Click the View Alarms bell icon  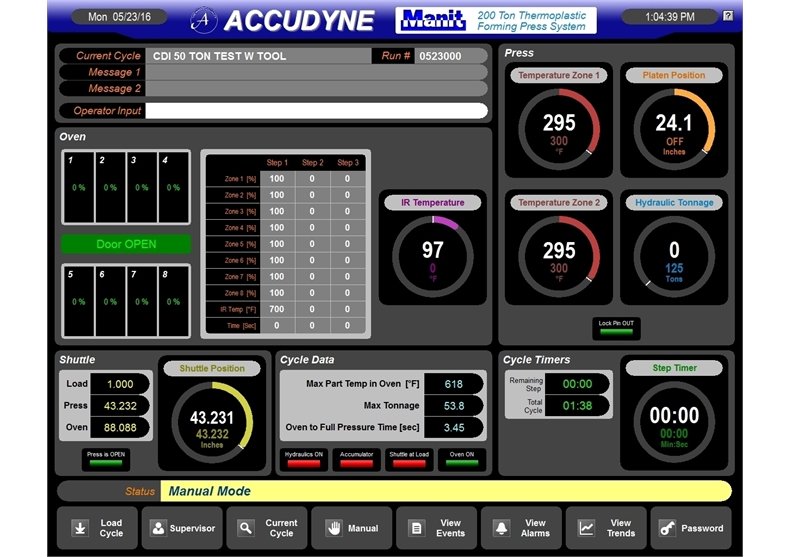coord(502,528)
